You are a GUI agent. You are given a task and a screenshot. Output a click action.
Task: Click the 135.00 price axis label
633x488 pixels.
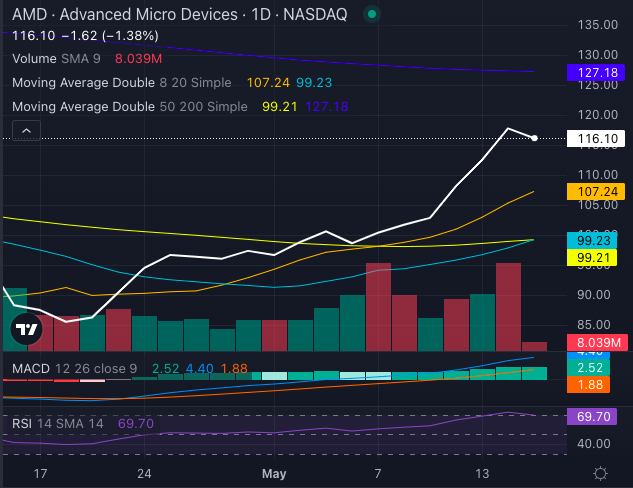pyautogui.click(x=597, y=25)
